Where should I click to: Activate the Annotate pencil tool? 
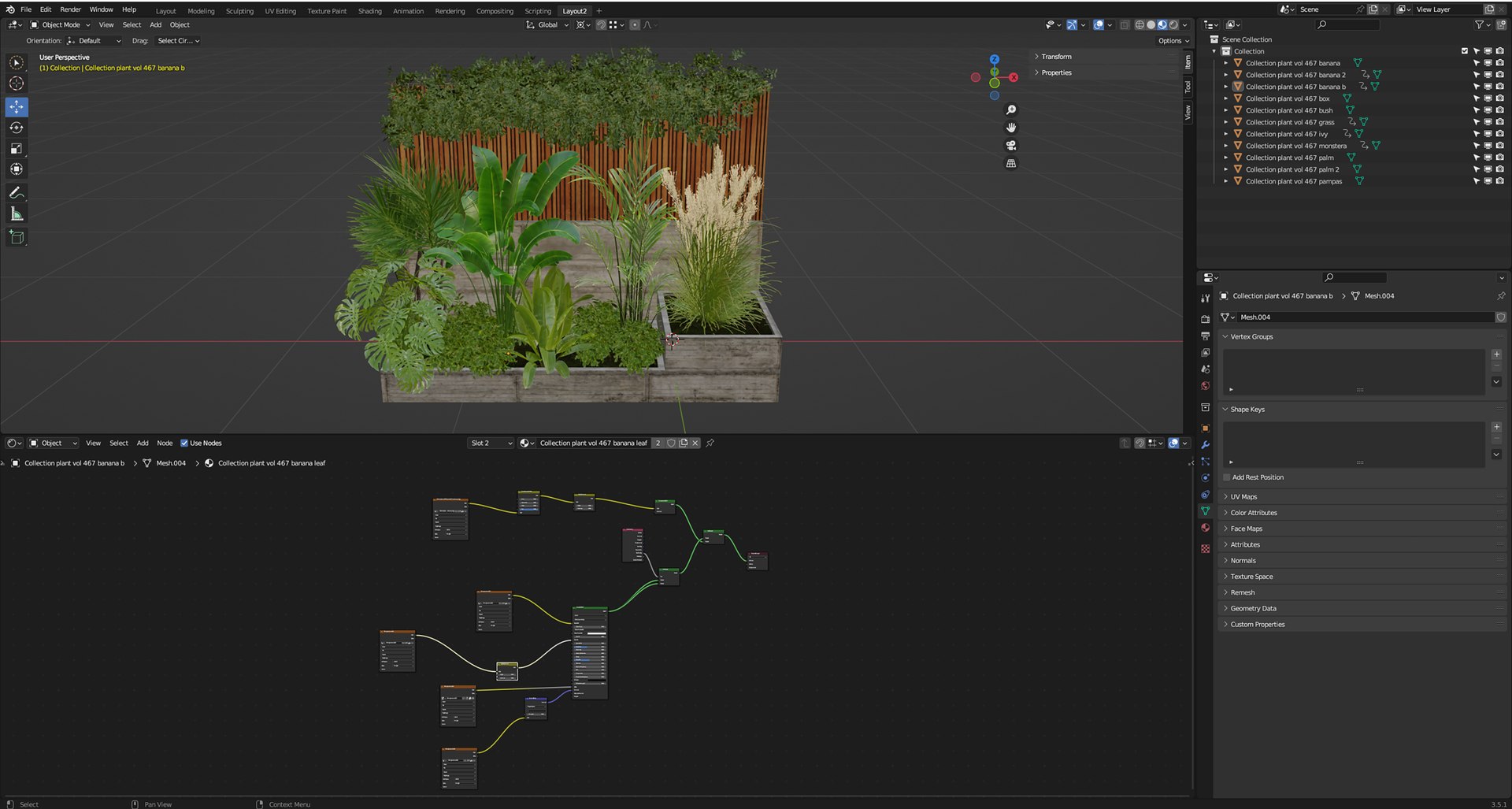[17, 193]
